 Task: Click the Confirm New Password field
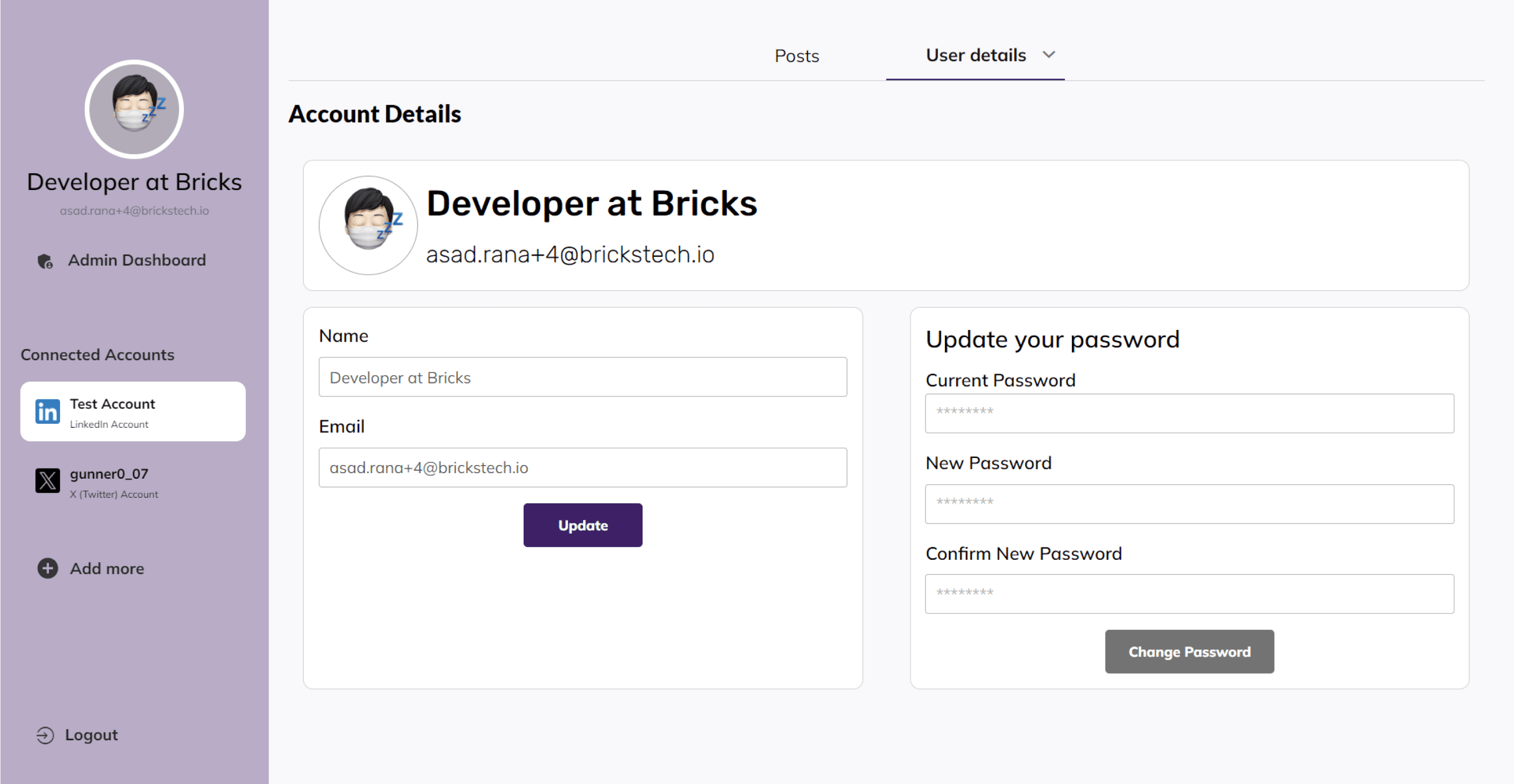(x=1189, y=594)
